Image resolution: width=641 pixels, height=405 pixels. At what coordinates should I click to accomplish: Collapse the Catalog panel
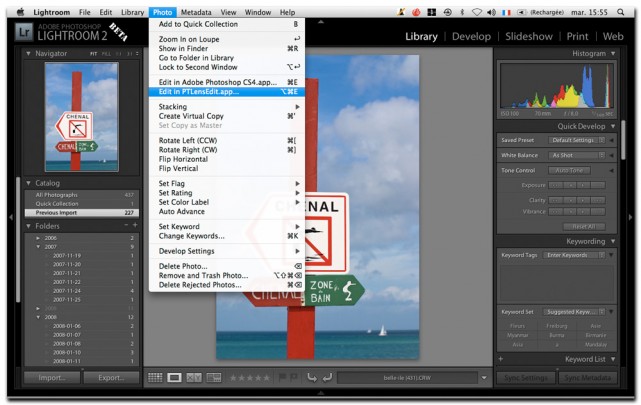[x=28, y=183]
